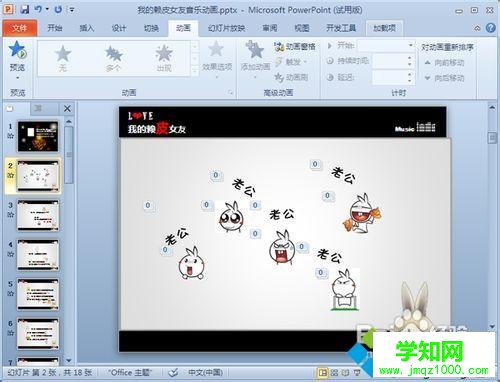Viewport: 500px width, 382px height.
Task: Switch to the 设计 ribbon tab
Action: coord(119,28)
